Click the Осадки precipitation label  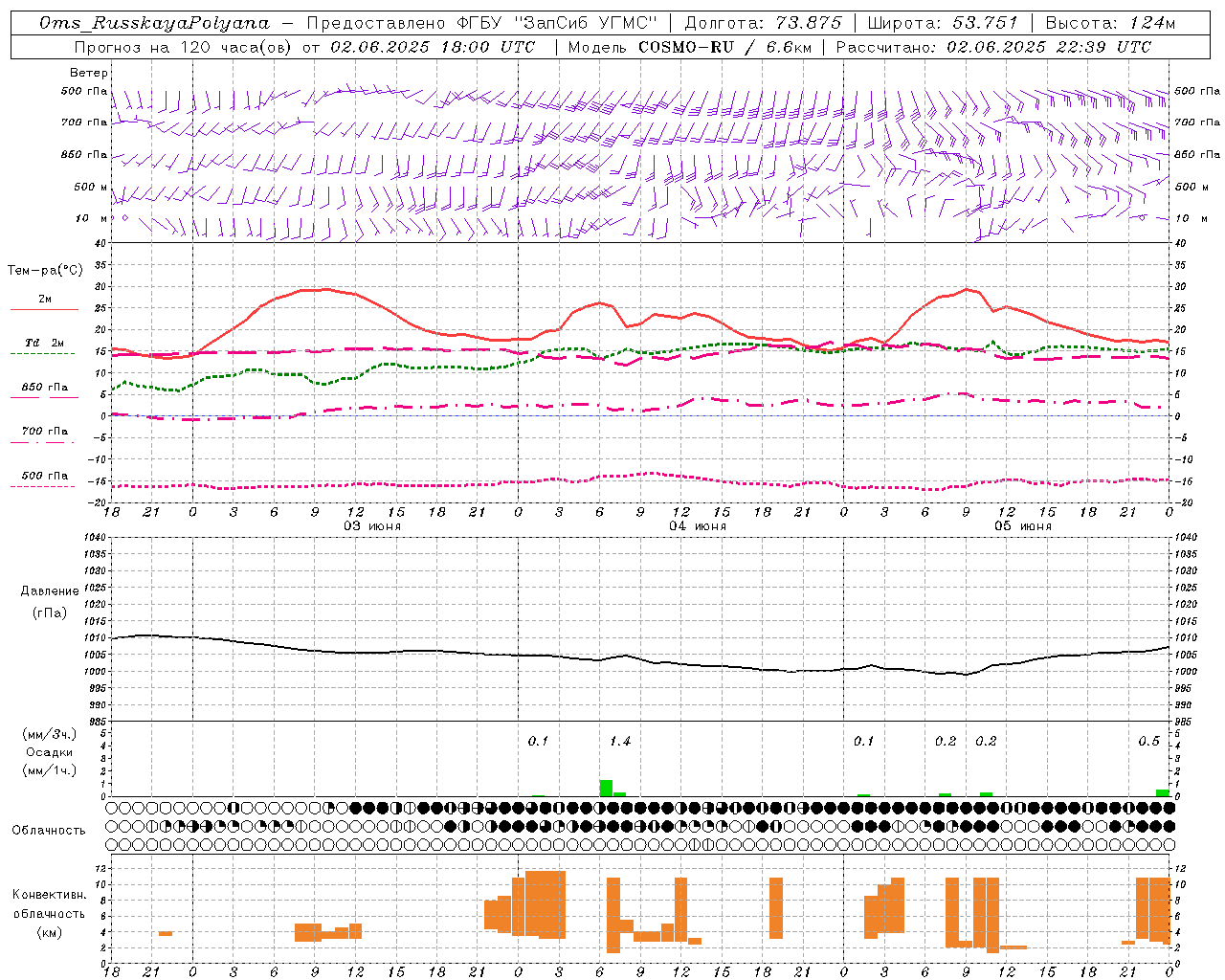[x=49, y=752]
